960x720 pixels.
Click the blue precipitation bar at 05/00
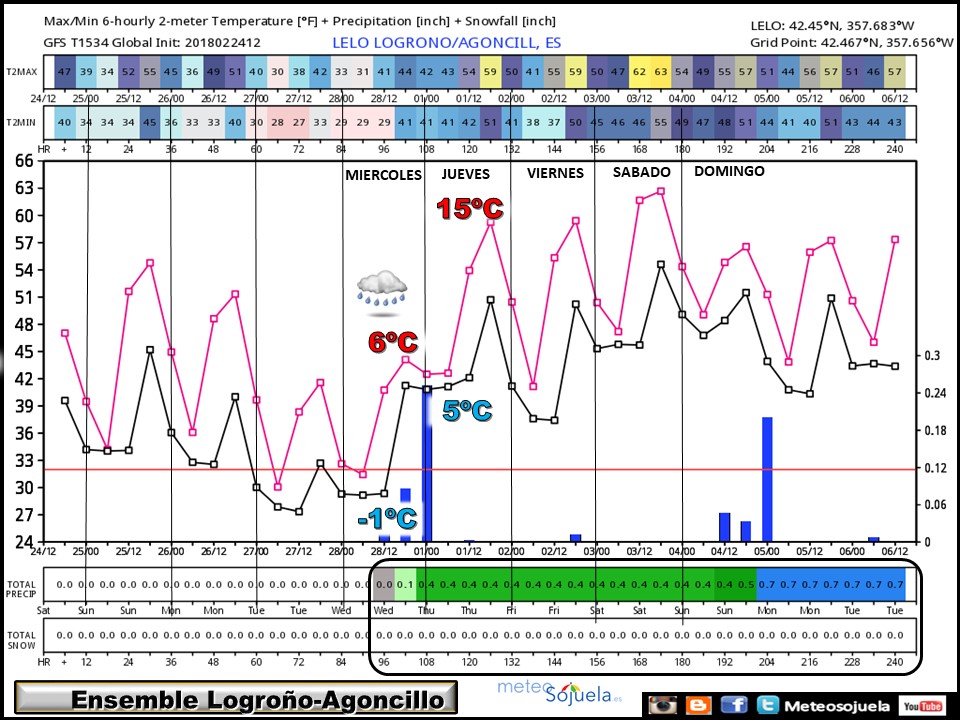pyautogui.click(x=767, y=479)
